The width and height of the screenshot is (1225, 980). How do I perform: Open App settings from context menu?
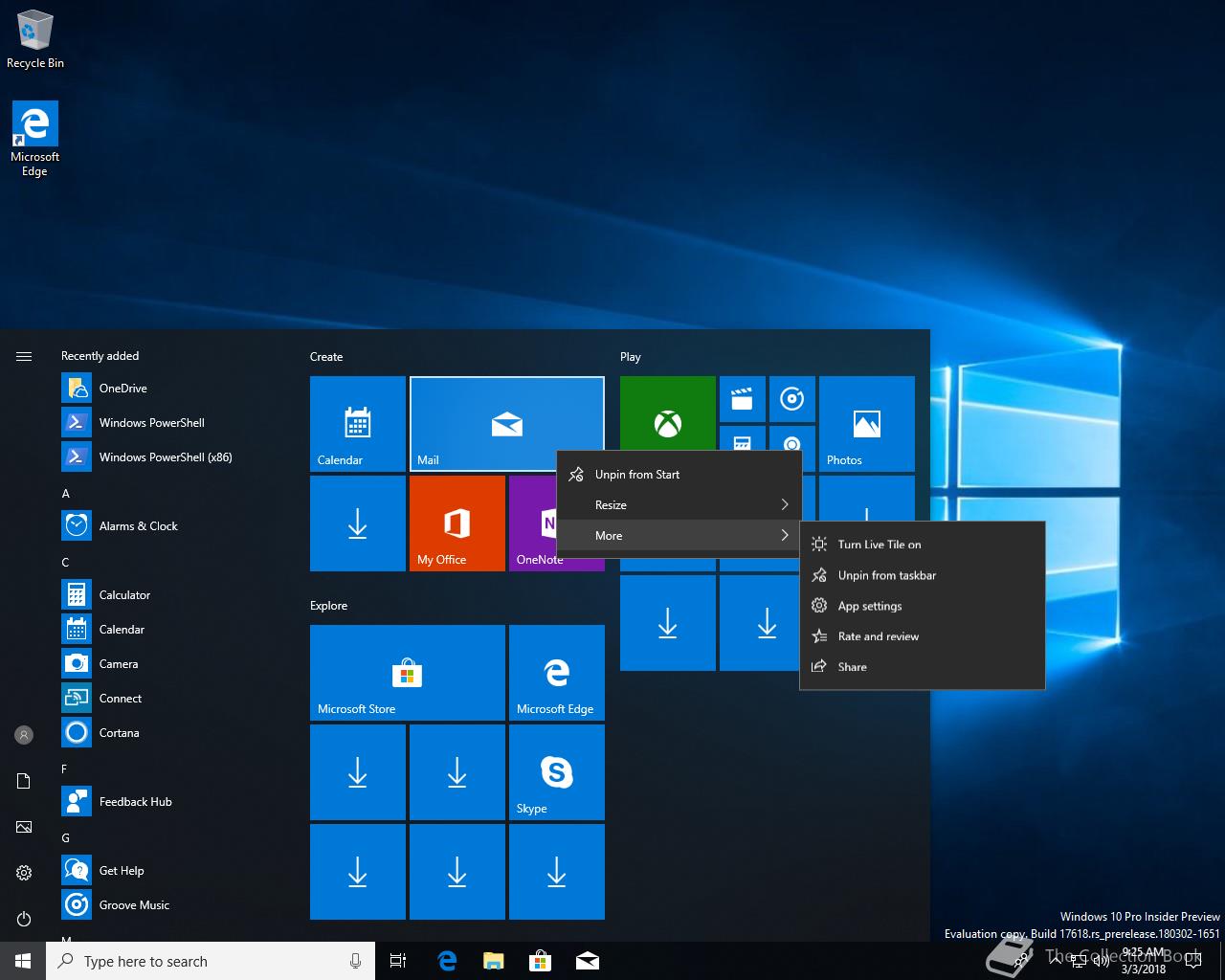point(923,606)
